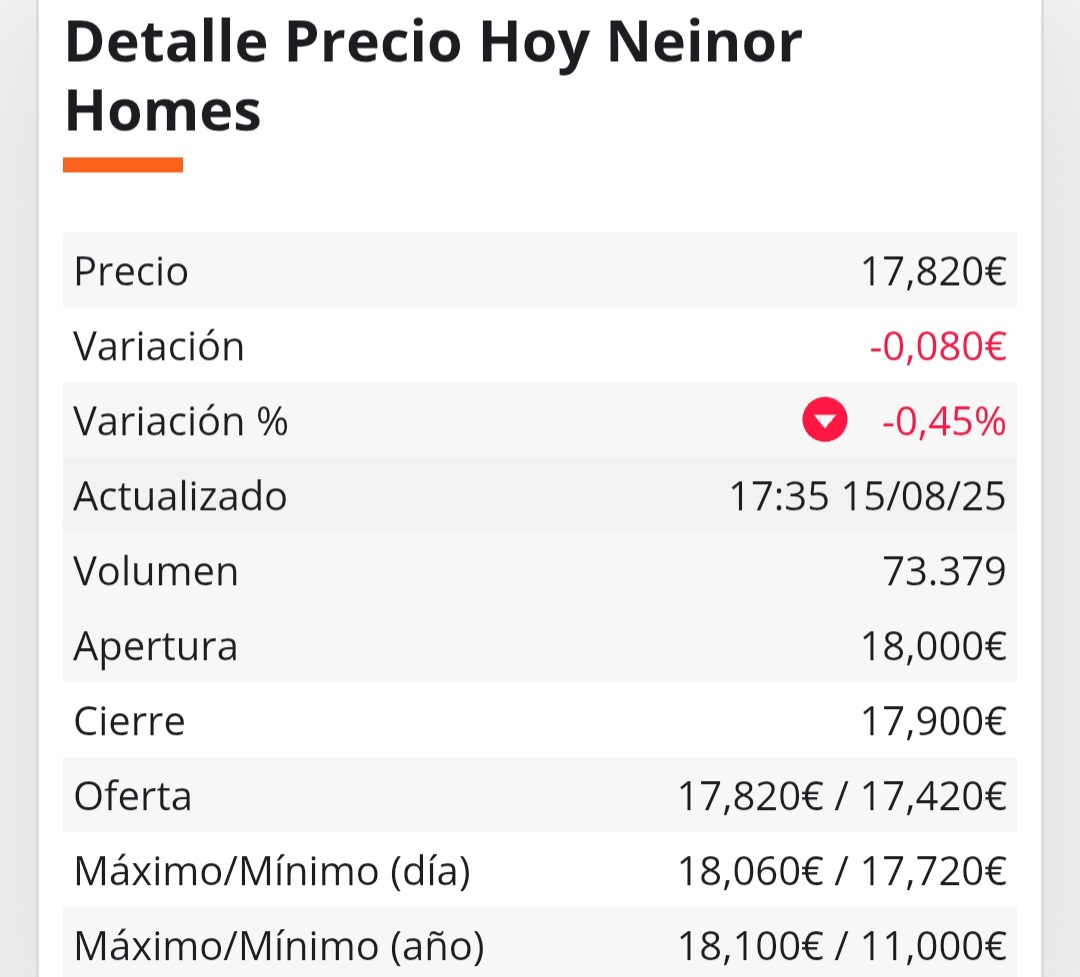Image resolution: width=1080 pixels, height=977 pixels.
Task: Click the yearly Máximo/Mínimo values
Action: pyautogui.click(x=842, y=946)
